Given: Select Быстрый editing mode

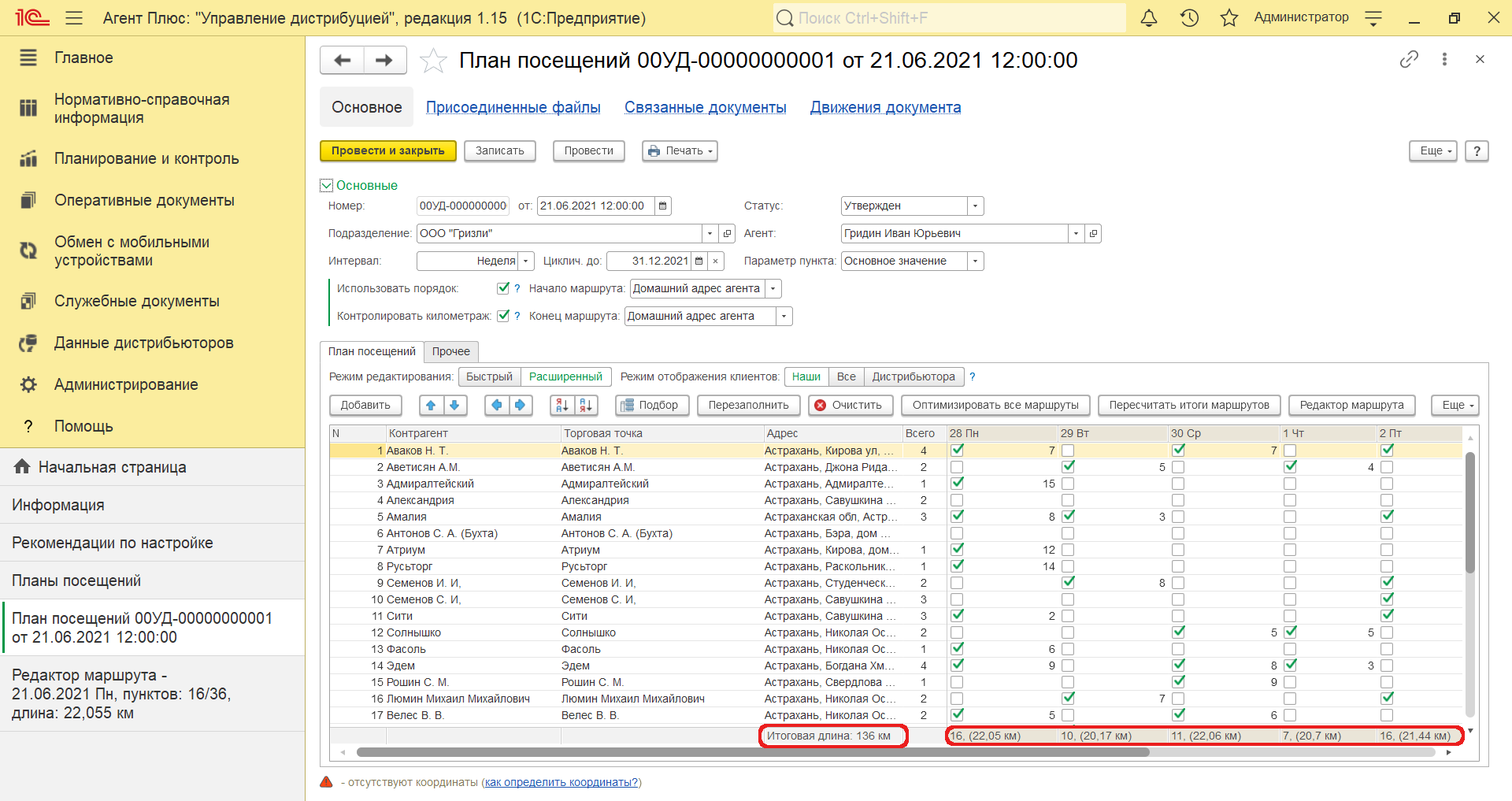Looking at the screenshot, I should (x=489, y=376).
